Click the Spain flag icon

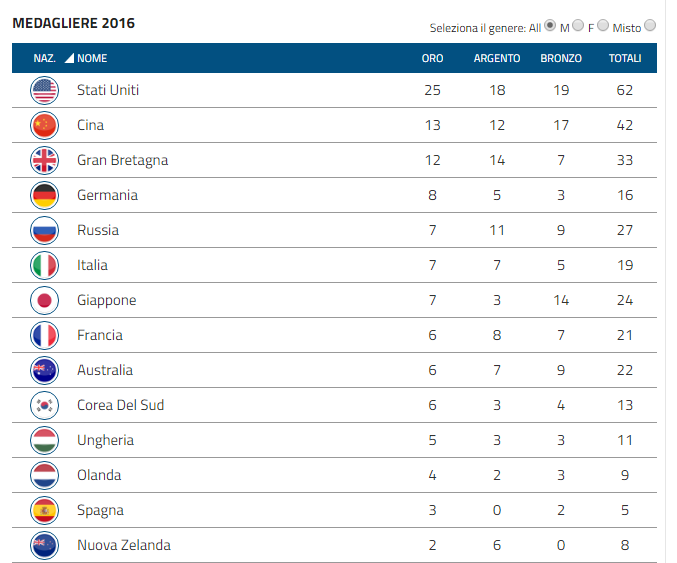44,511
